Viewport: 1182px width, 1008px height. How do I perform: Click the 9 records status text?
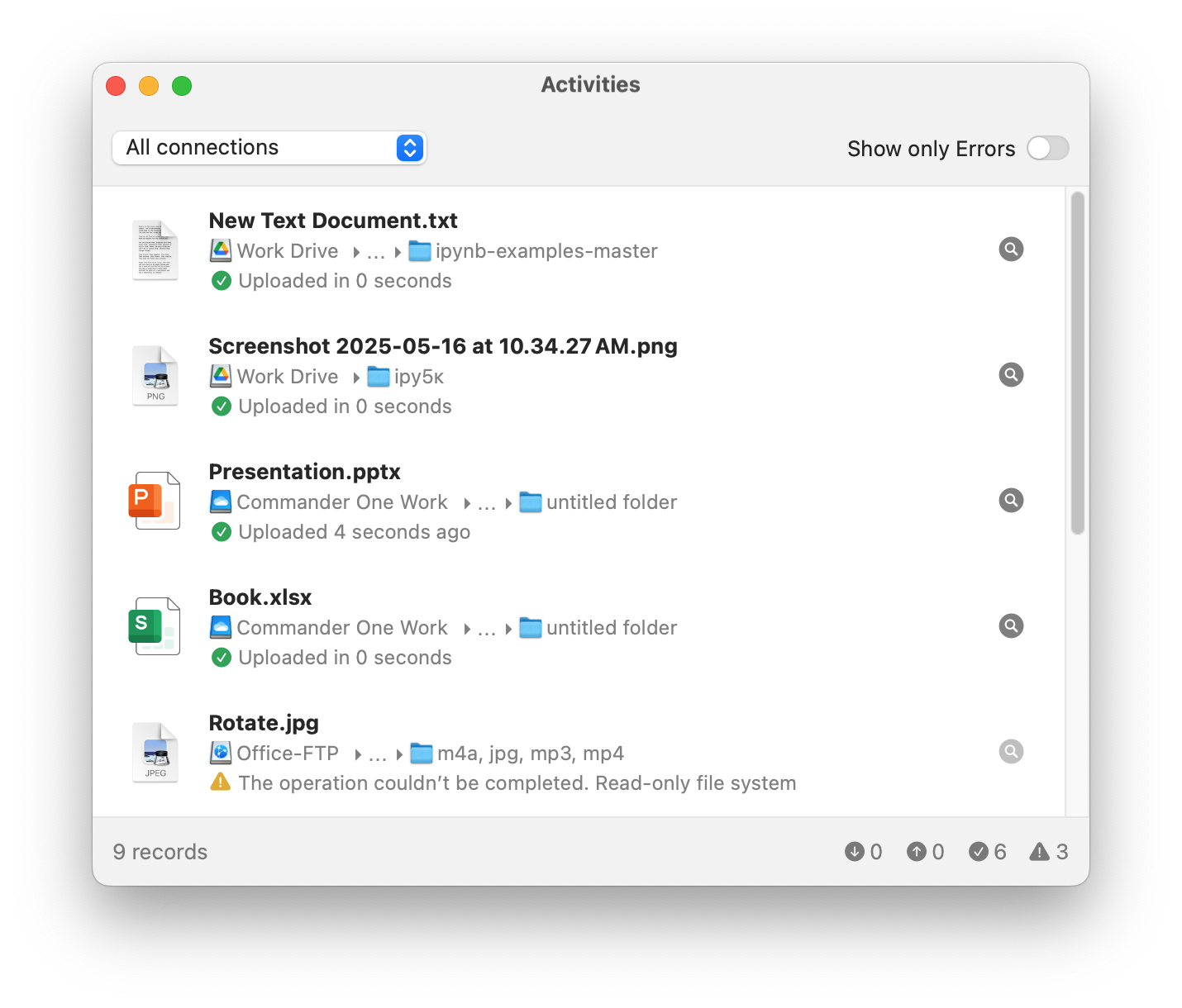tap(160, 852)
